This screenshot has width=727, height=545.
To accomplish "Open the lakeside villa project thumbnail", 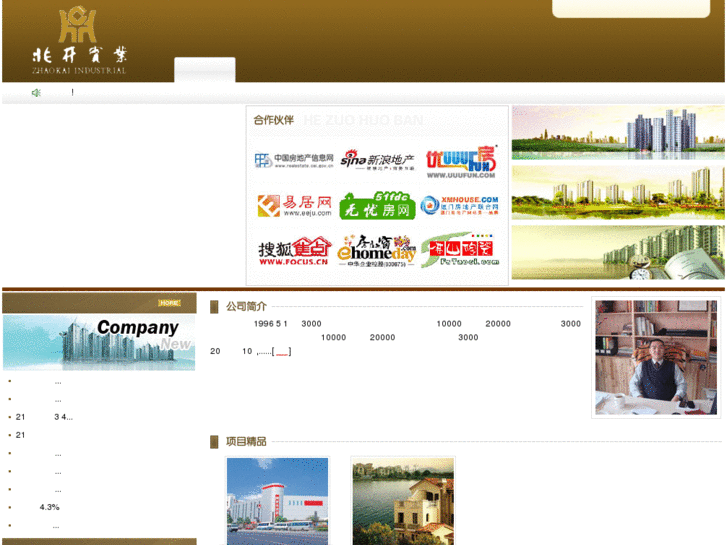I will (x=403, y=501).
